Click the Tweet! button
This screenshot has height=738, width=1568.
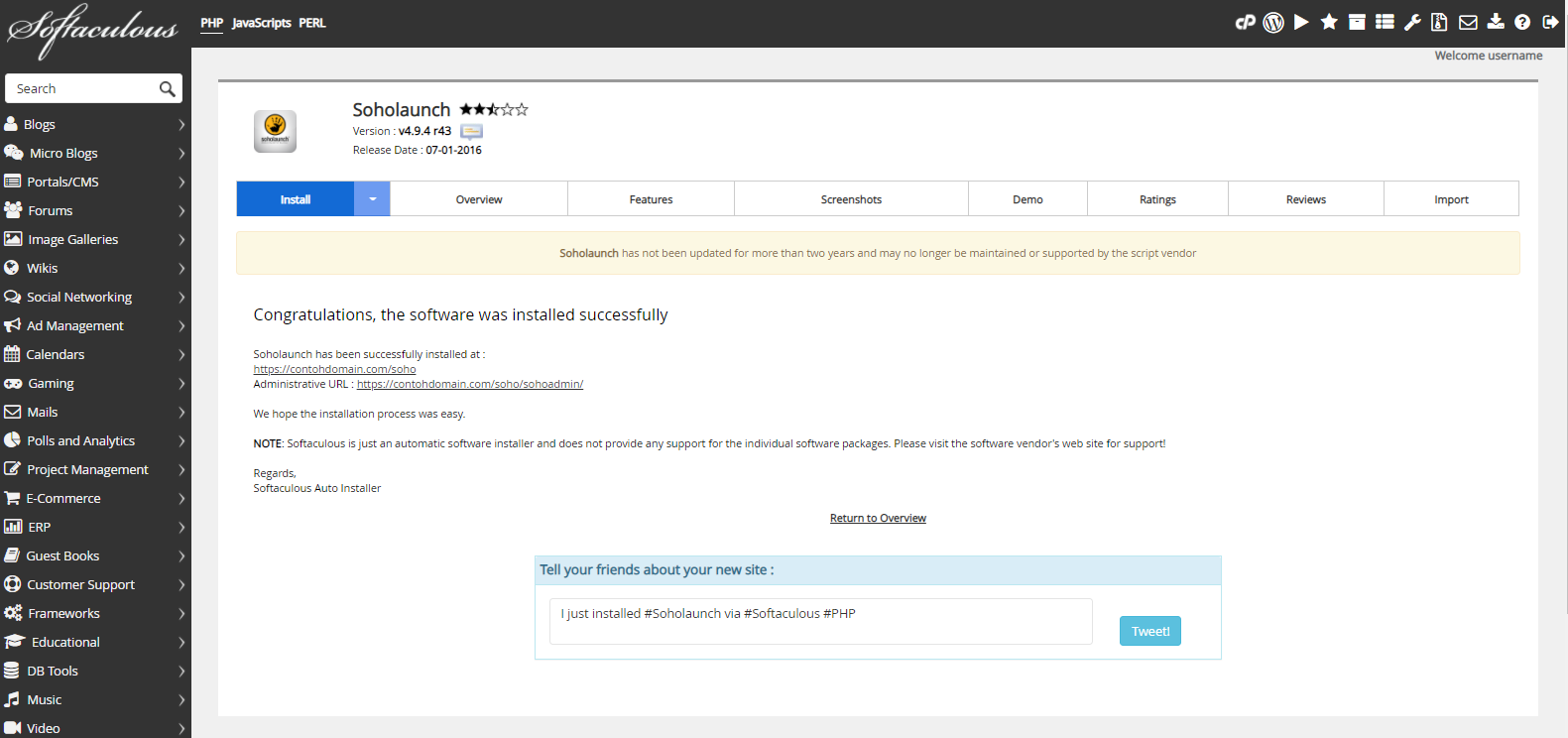[x=1149, y=631]
